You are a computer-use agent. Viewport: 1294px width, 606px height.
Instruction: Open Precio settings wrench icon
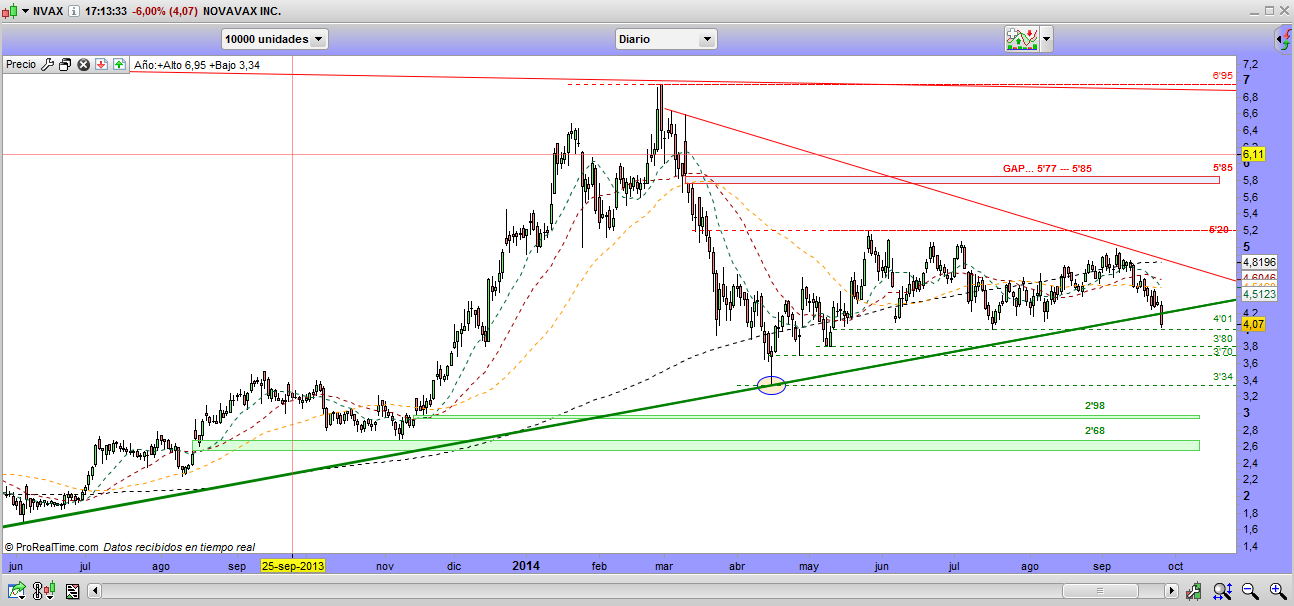tap(47, 65)
